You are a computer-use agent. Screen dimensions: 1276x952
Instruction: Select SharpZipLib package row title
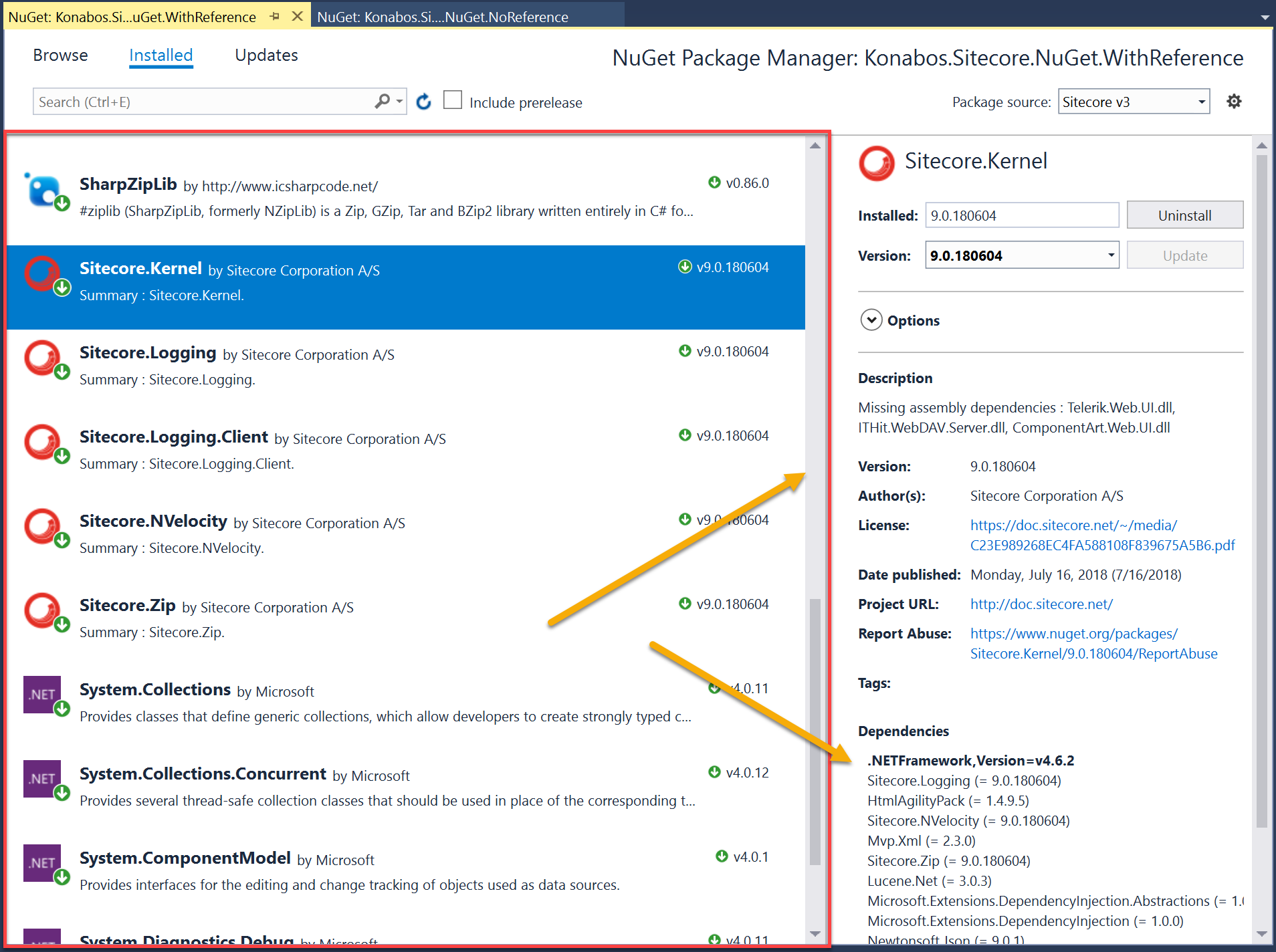[128, 184]
